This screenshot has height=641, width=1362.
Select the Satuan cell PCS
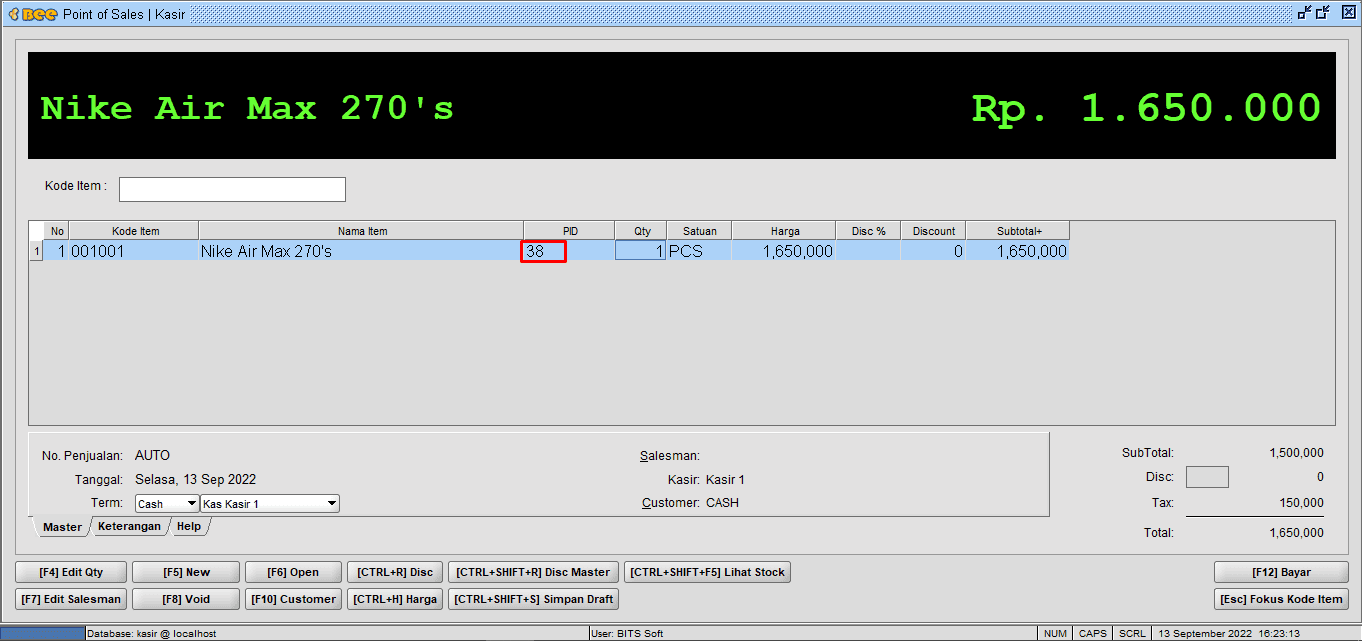click(699, 251)
